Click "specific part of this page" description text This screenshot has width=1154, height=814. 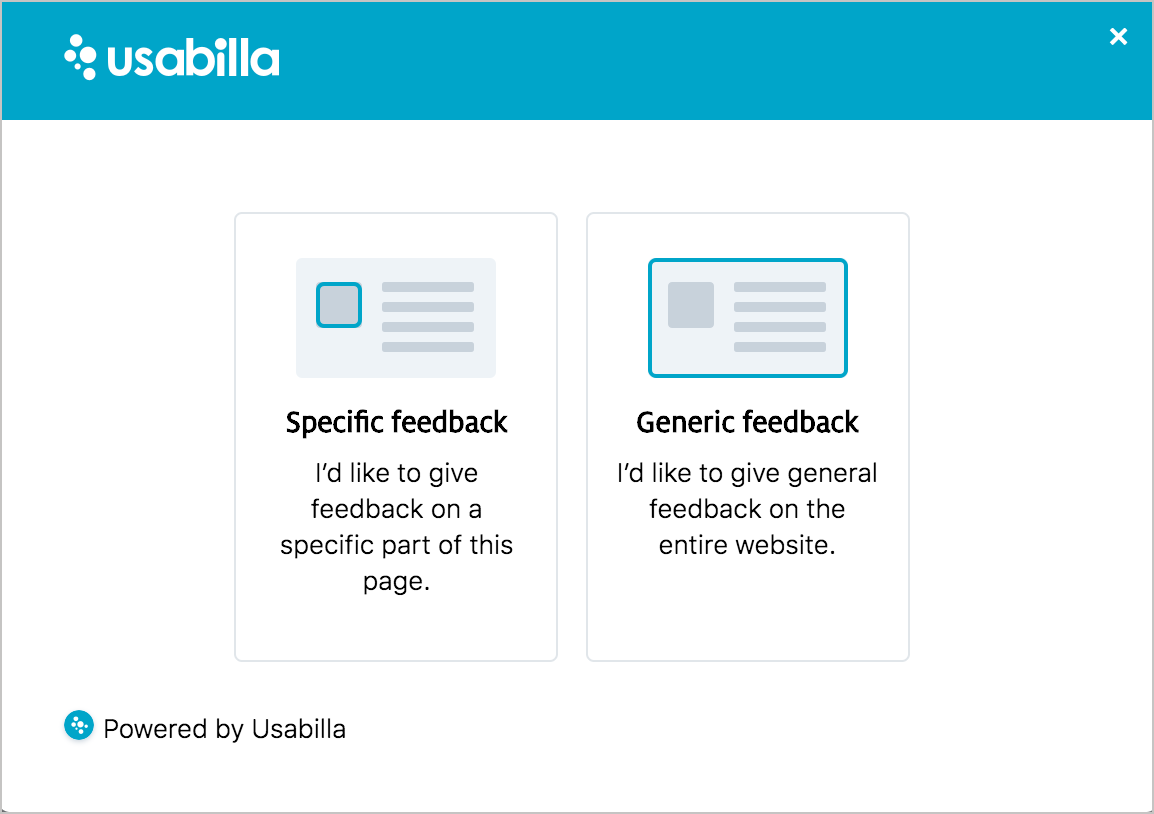coord(396,563)
